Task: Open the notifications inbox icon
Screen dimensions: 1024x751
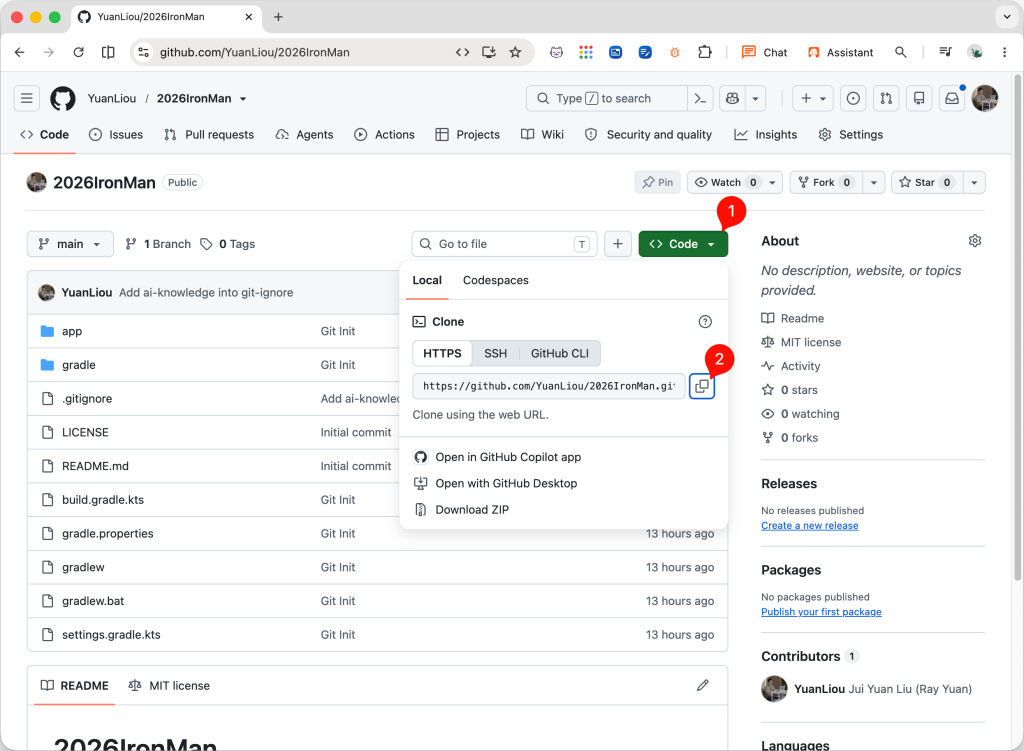Action: 952,99
